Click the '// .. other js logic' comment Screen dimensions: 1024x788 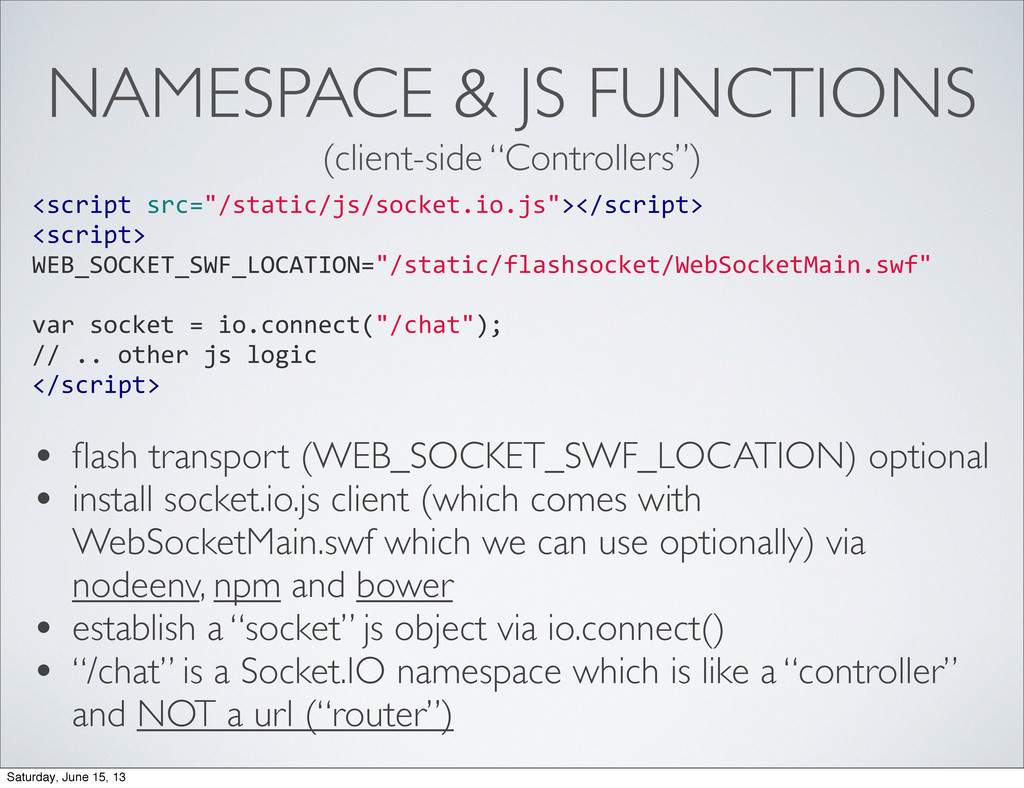click(174, 355)
